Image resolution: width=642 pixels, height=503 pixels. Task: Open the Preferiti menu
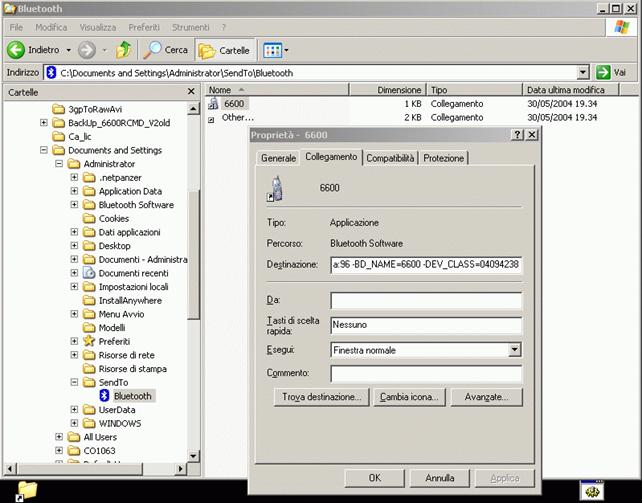pos(144,27)
